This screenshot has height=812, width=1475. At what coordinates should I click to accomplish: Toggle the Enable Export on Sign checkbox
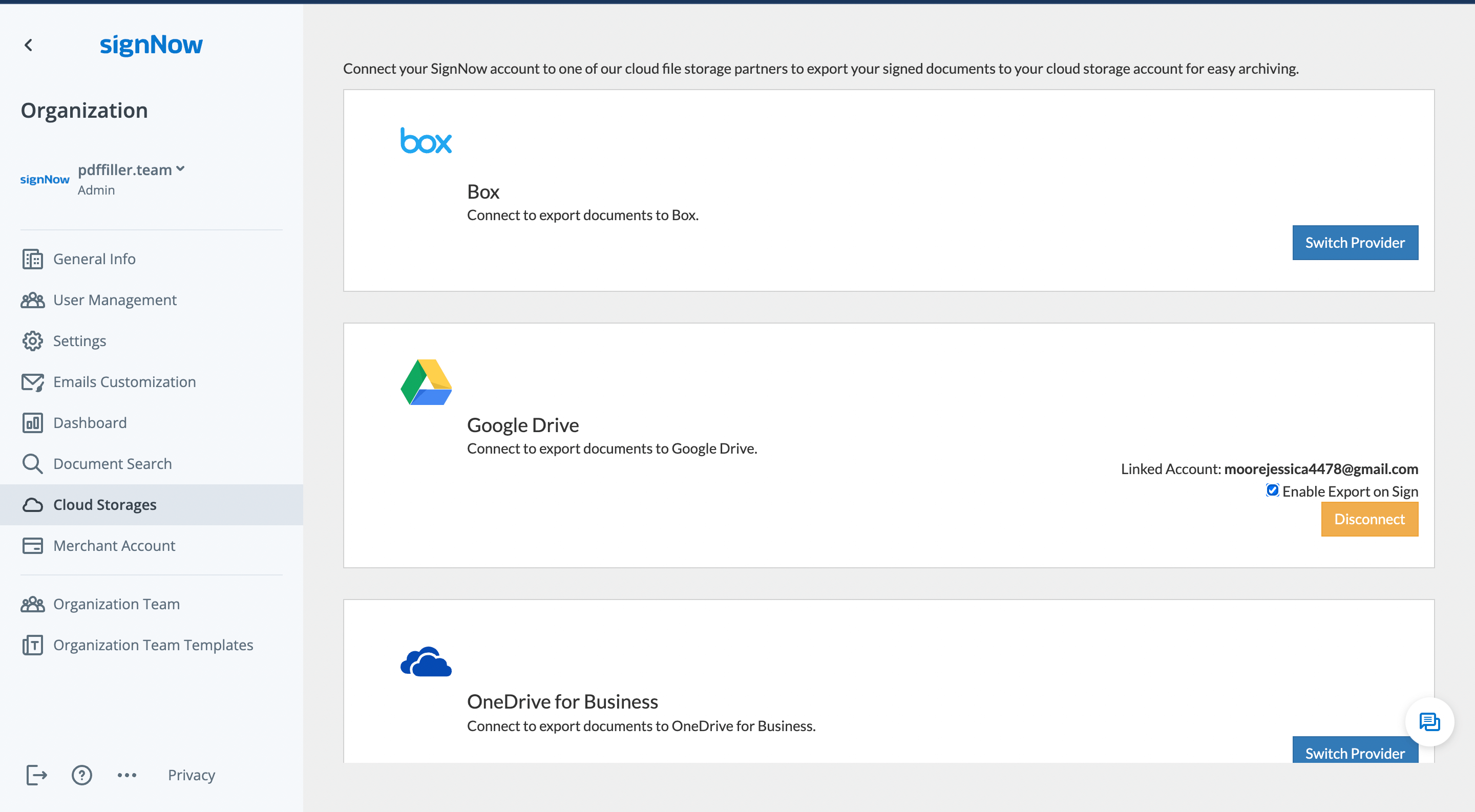1272,490
